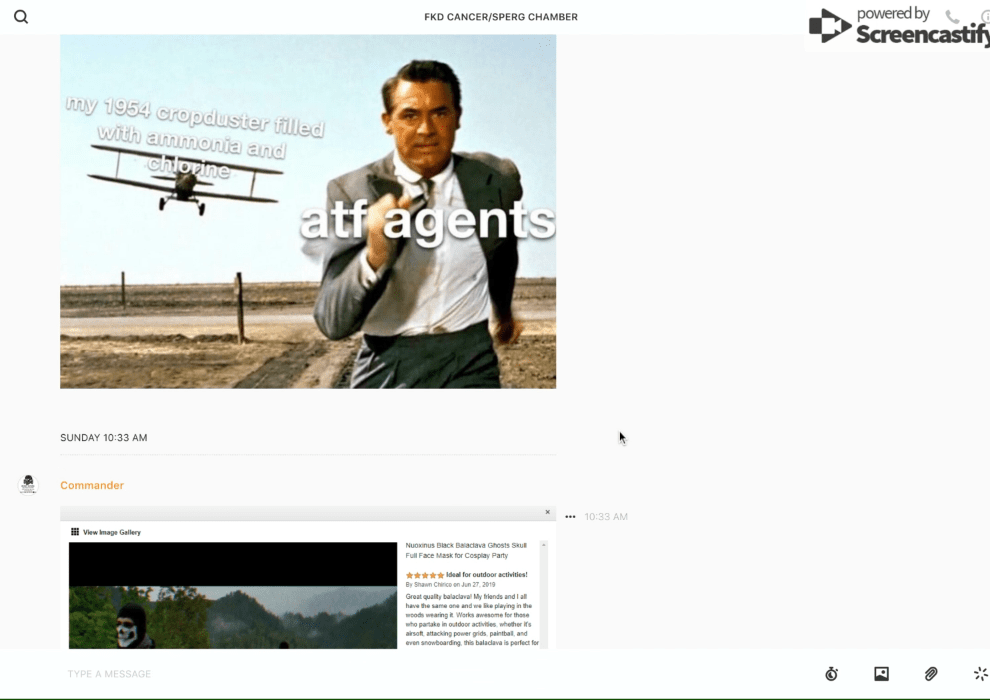Click the picture icon to send an image
This screenshot has width=990, height=700.
881,674
